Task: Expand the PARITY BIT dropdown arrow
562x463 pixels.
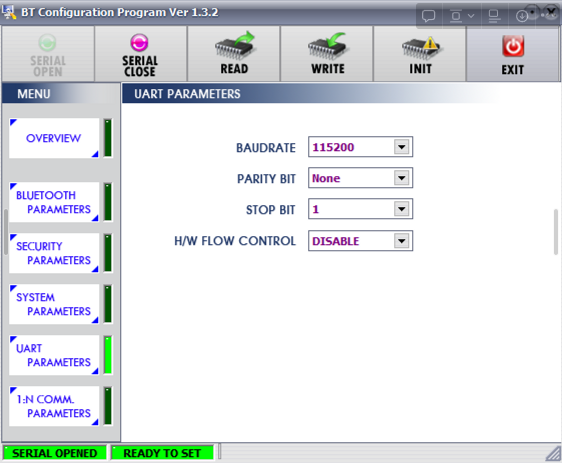Action: [401, 178]
